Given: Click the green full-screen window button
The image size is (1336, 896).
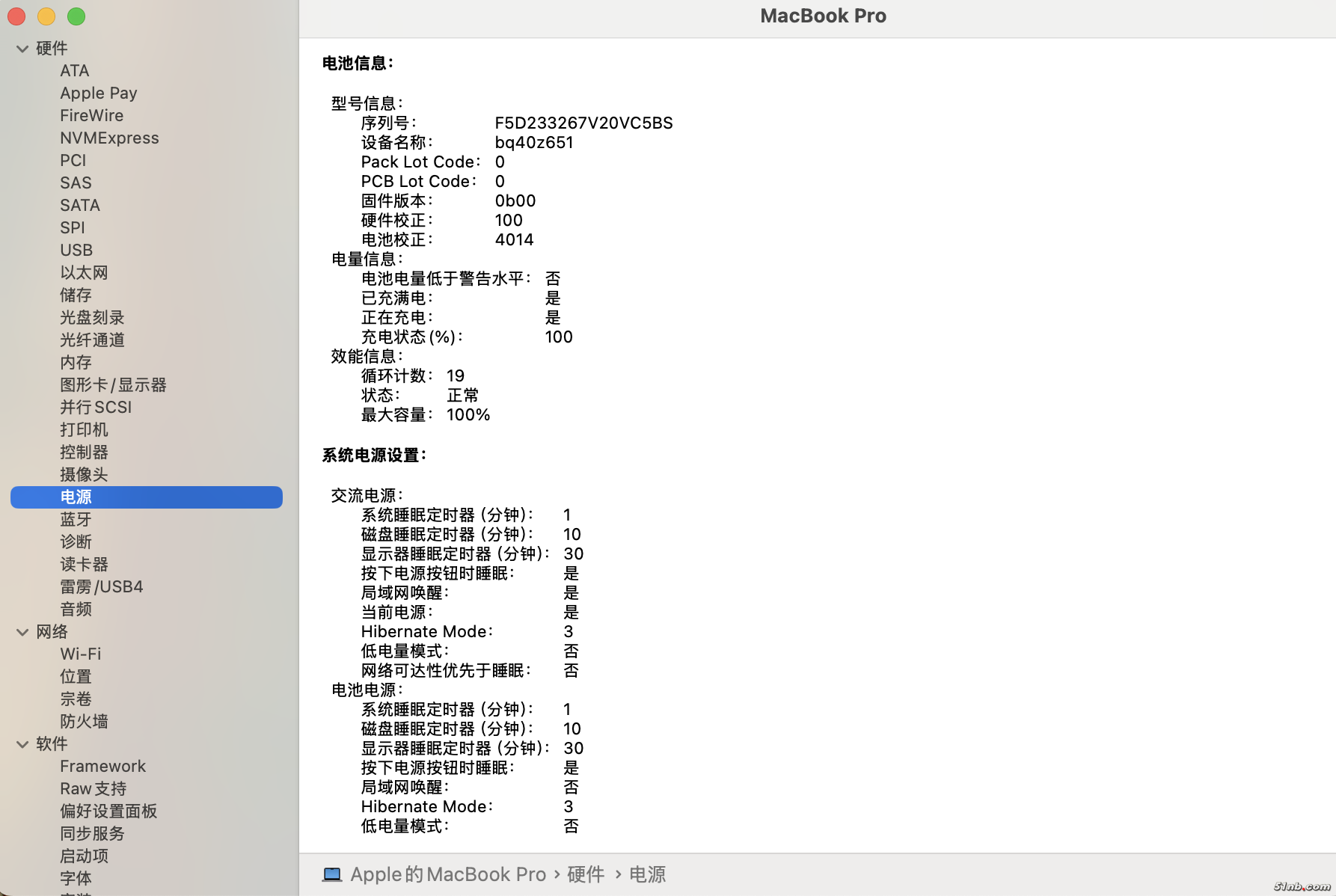Looking at the screenshot, I should pos(76,16).
